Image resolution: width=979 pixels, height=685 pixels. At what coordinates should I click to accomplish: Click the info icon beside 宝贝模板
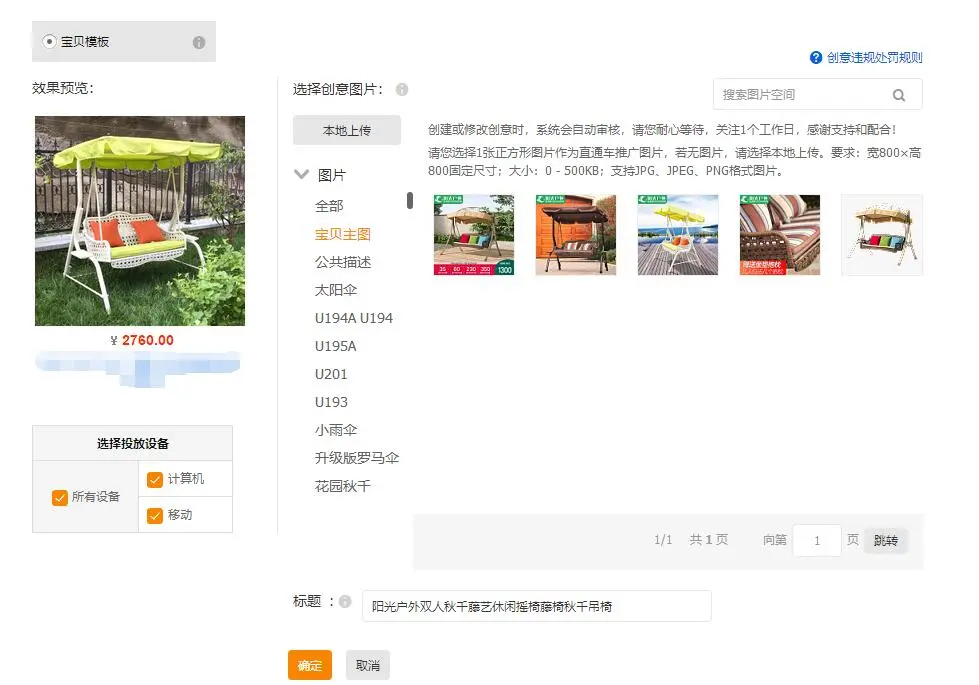pyautogui.click(x=199, y=42)
